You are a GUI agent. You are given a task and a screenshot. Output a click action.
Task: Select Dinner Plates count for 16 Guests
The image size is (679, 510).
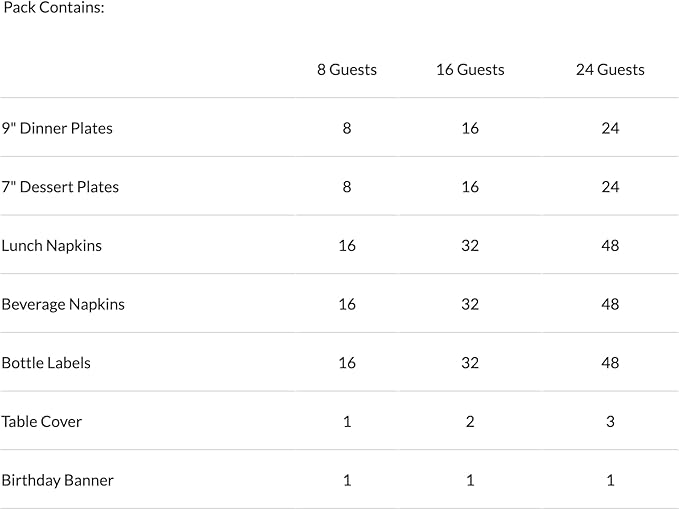coord(470,128)
